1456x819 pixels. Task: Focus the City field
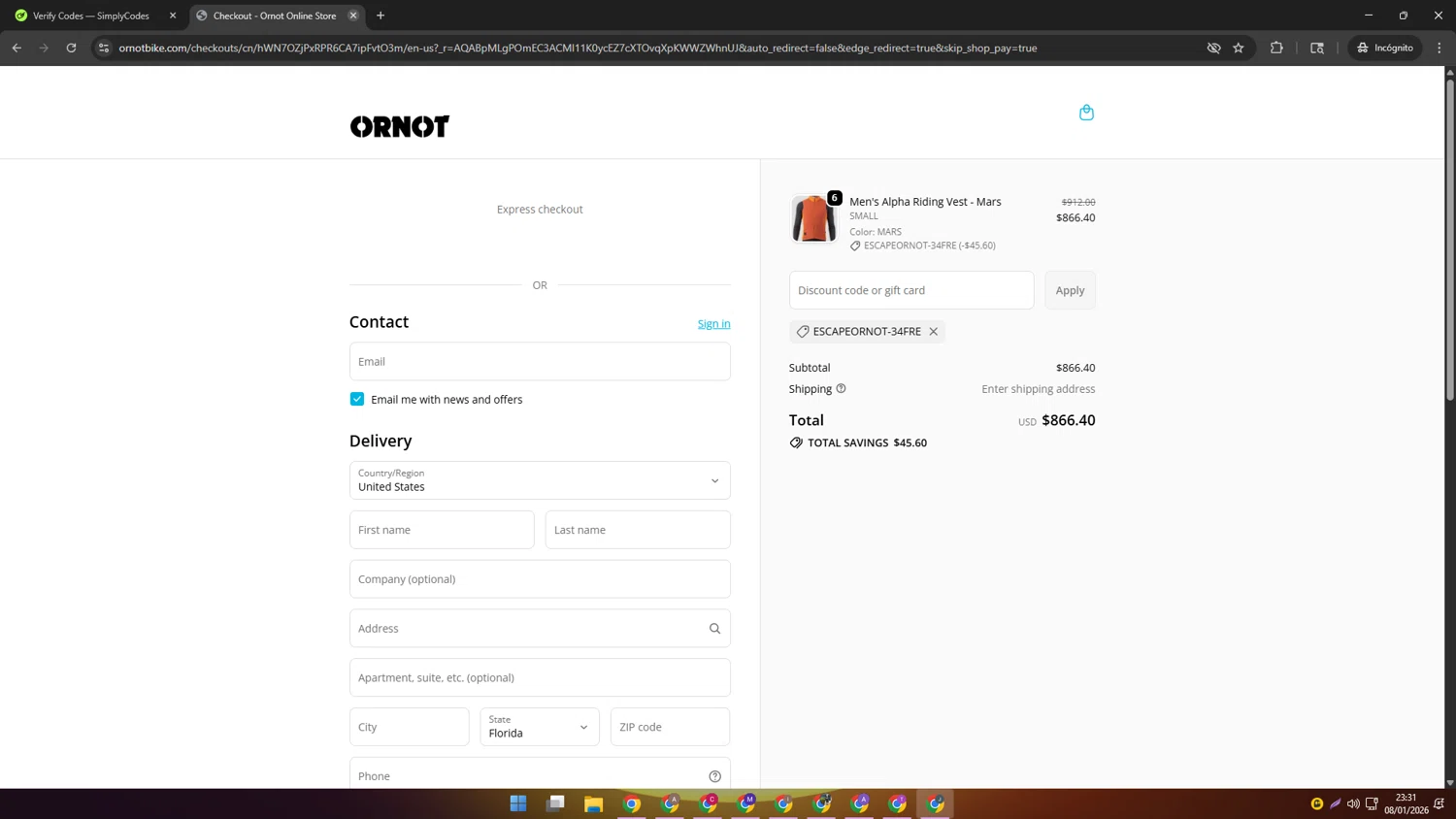click(410, 727)
